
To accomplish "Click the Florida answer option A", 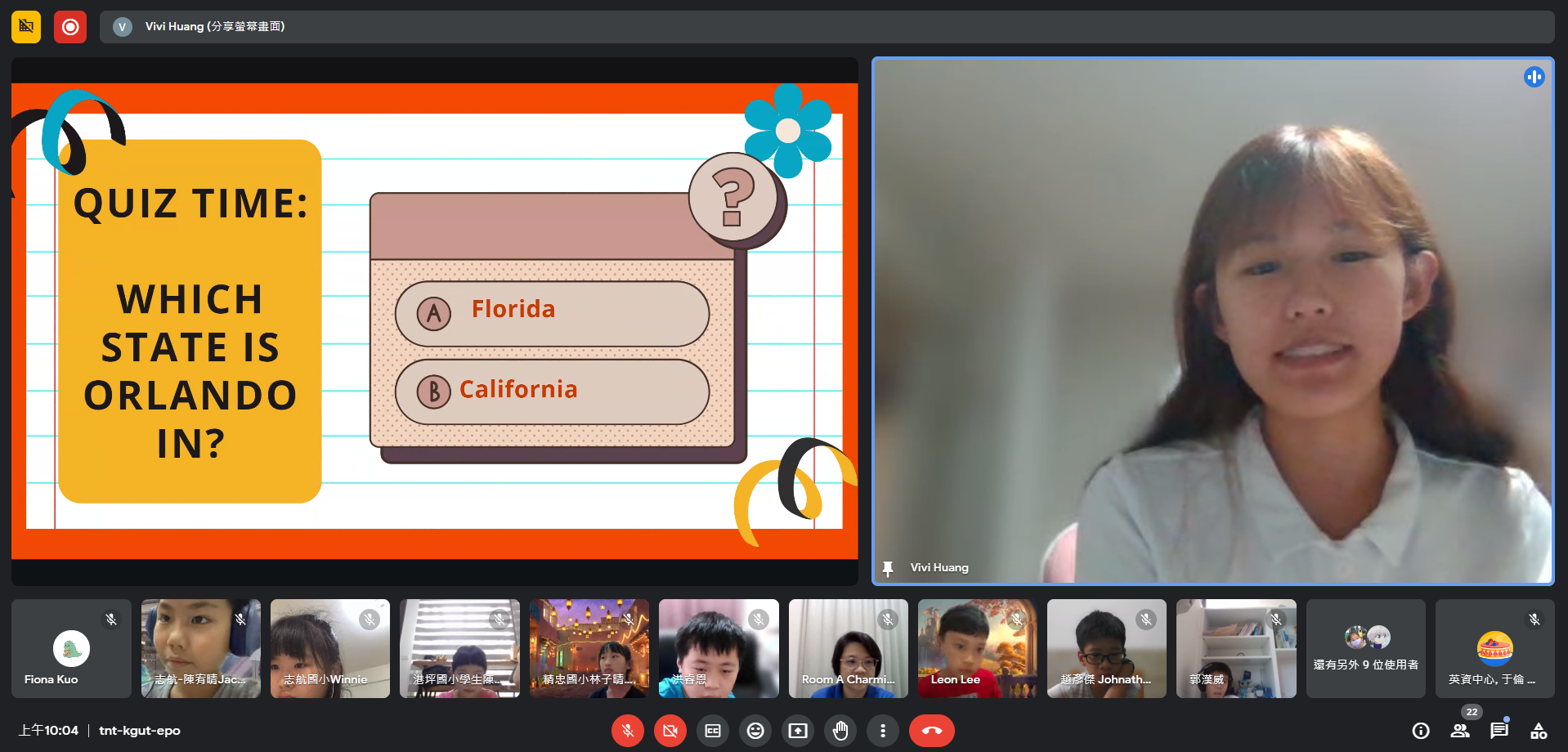I will tap(552, 313).
